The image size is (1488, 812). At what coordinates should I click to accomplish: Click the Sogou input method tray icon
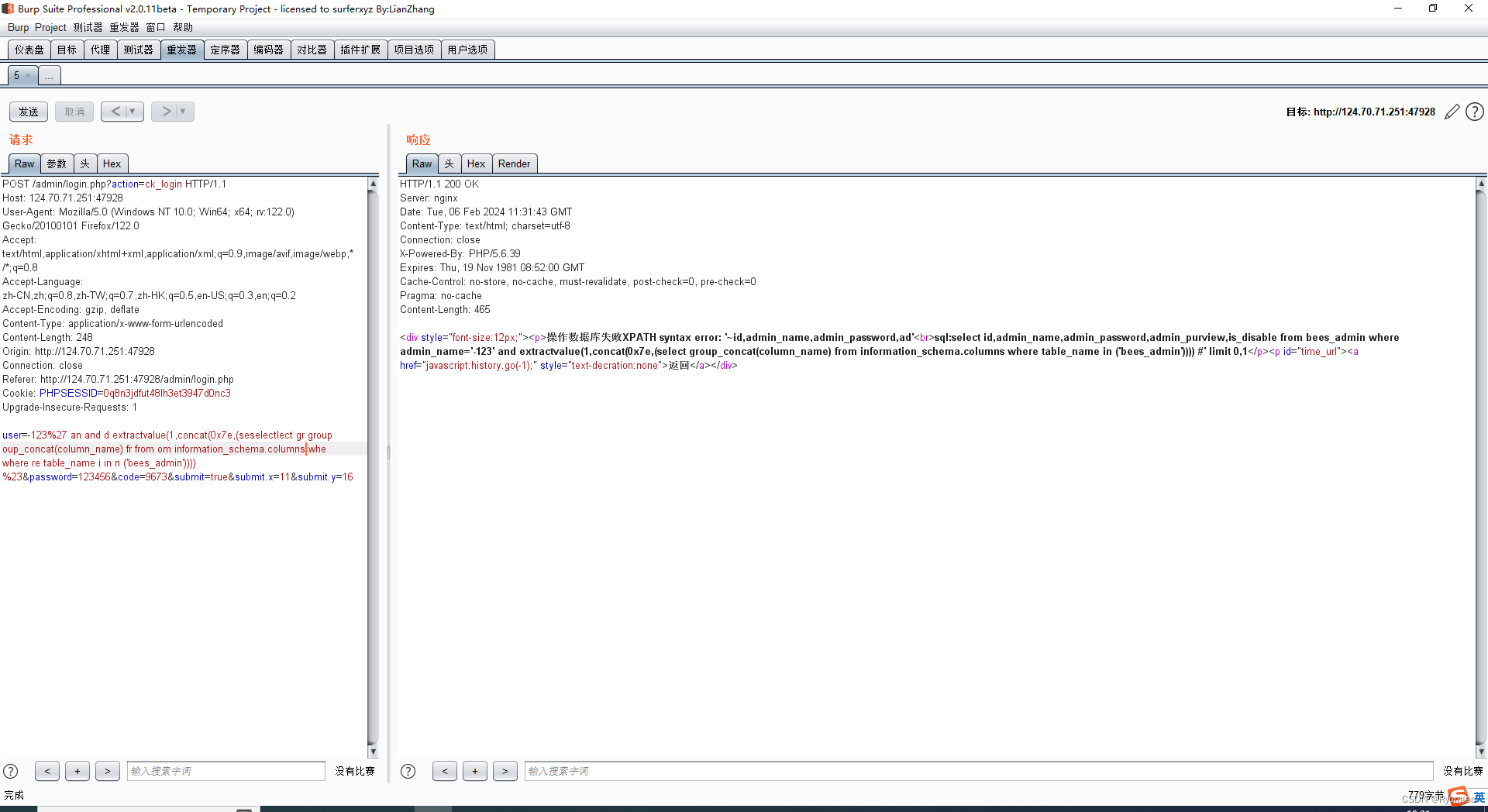point(1459,796)
